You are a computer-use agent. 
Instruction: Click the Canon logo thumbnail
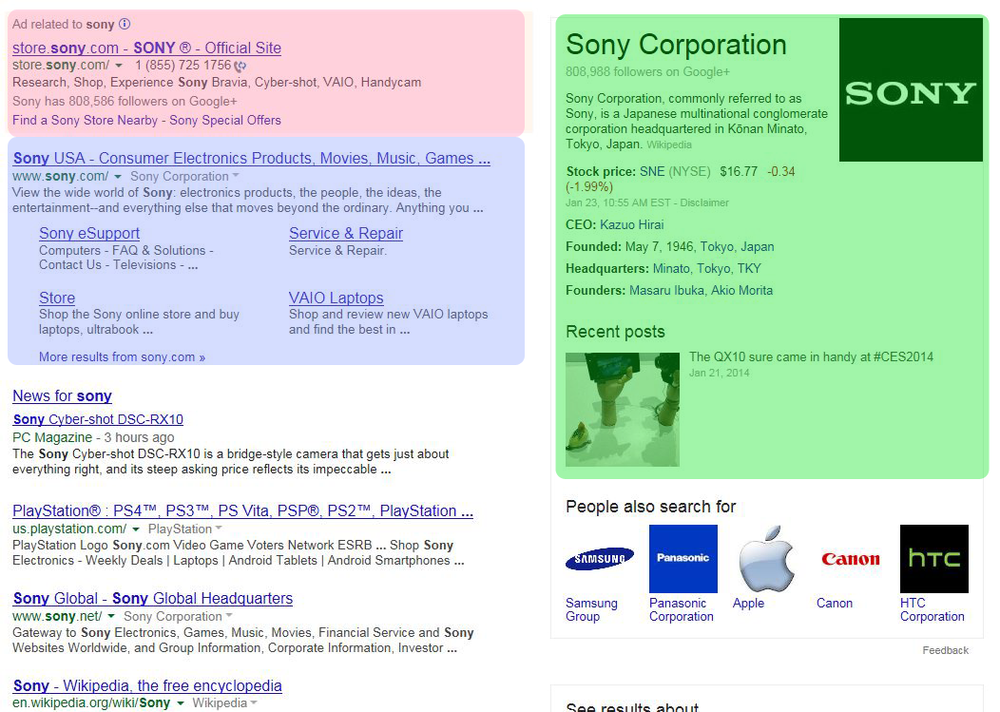pos(850,558)
